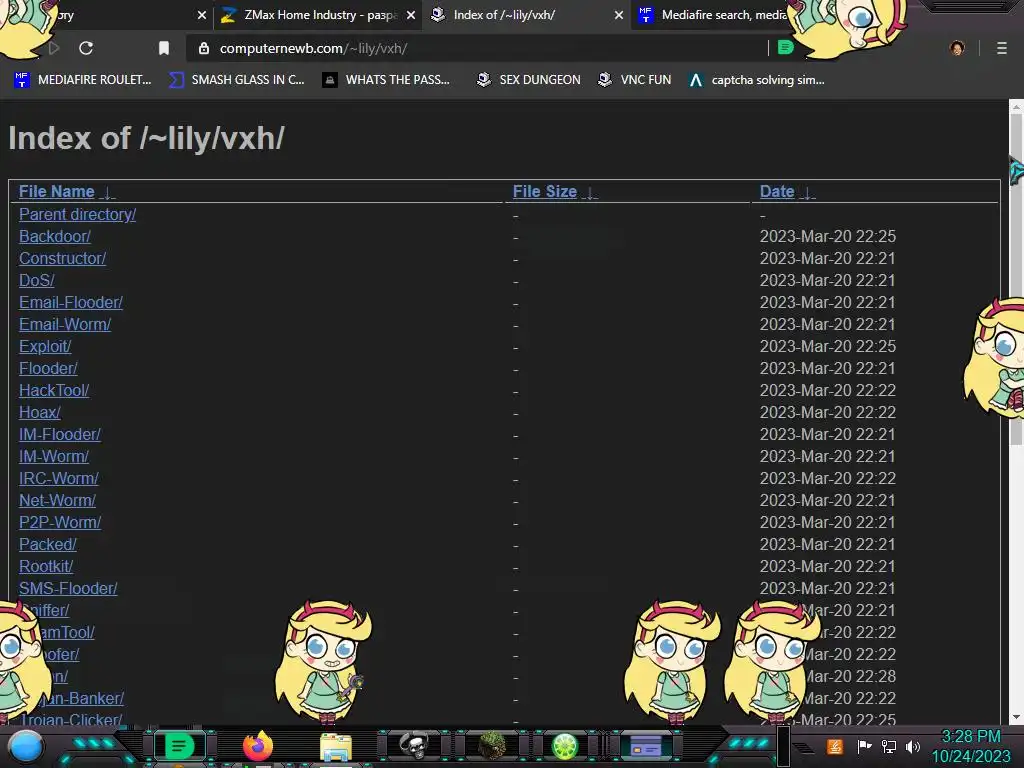Open File Explorer from the taskbar

point(336,747)
